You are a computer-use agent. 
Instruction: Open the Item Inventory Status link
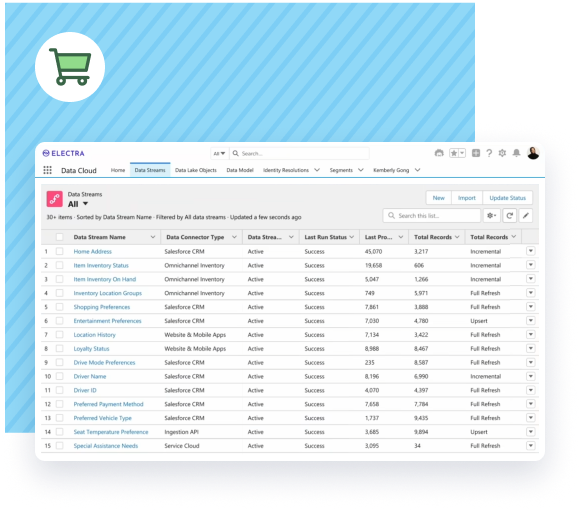(101, 265)
